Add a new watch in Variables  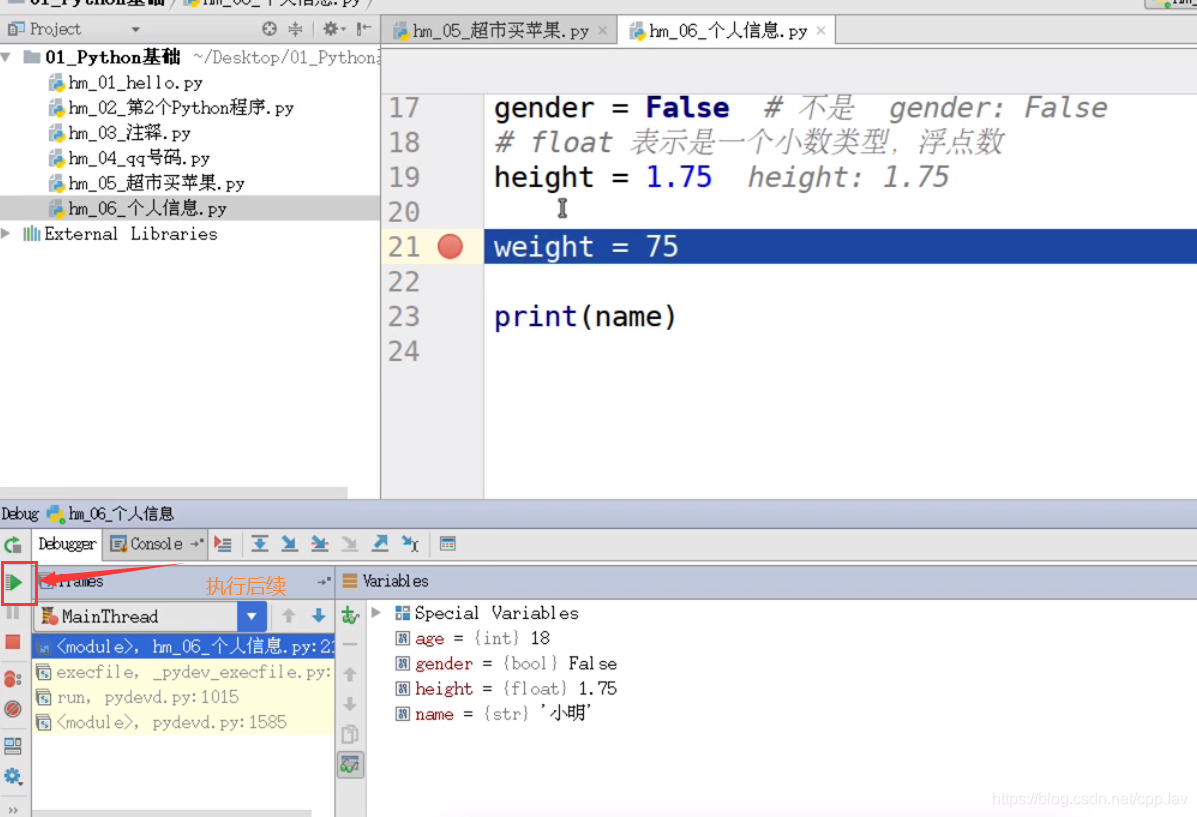click(x=350, y=615)
